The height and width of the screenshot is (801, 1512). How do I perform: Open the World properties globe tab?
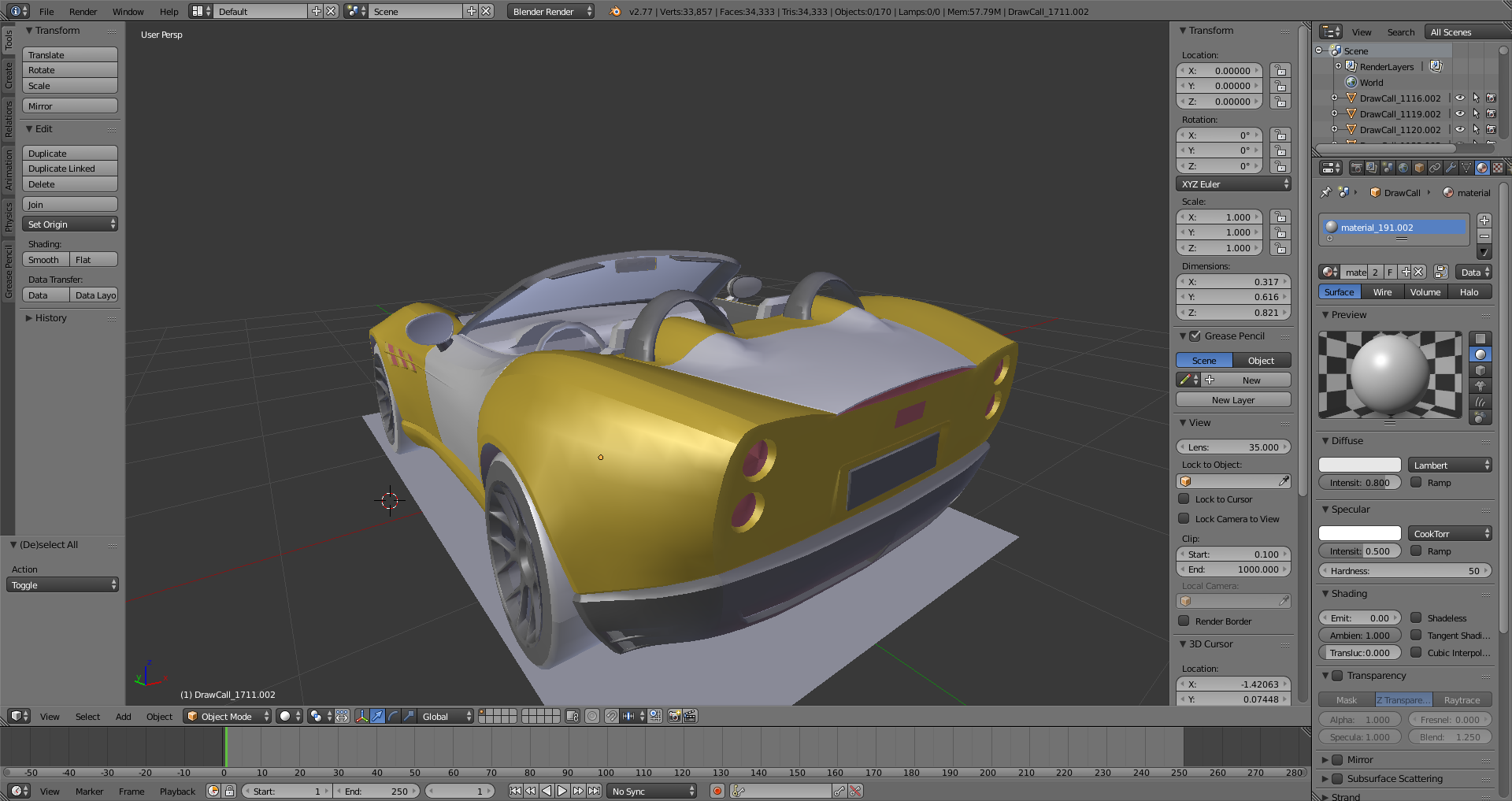[1403, 168]
